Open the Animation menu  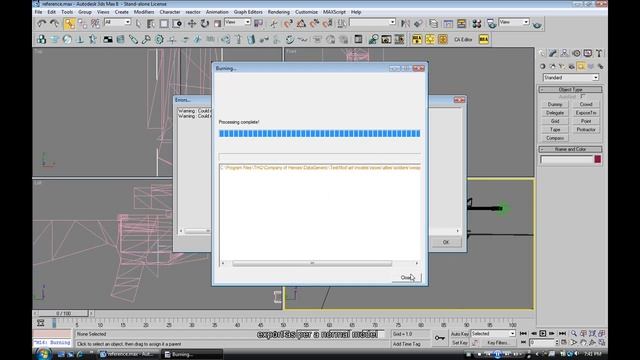coord(217,12)
